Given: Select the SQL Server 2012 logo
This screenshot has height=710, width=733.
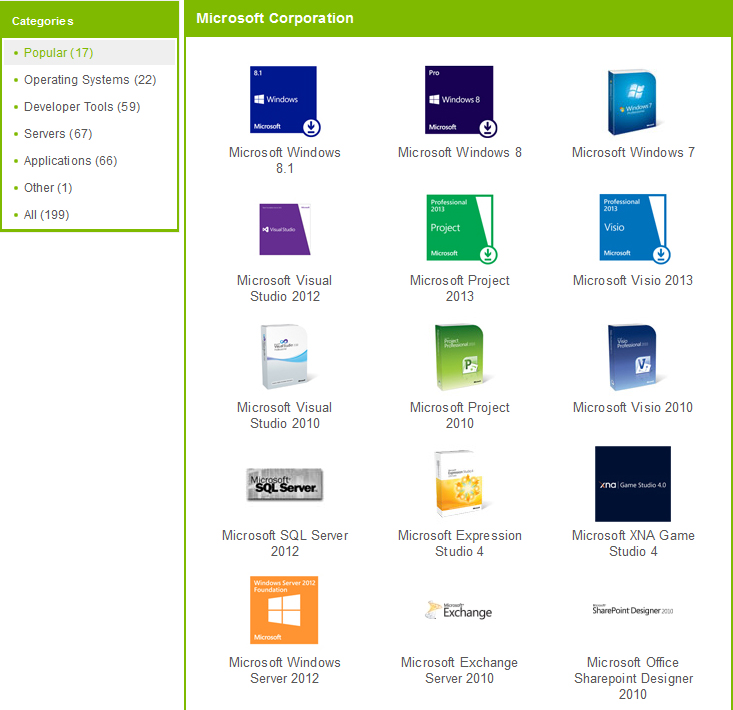Looking at the screenshot, I should [284, 484].
